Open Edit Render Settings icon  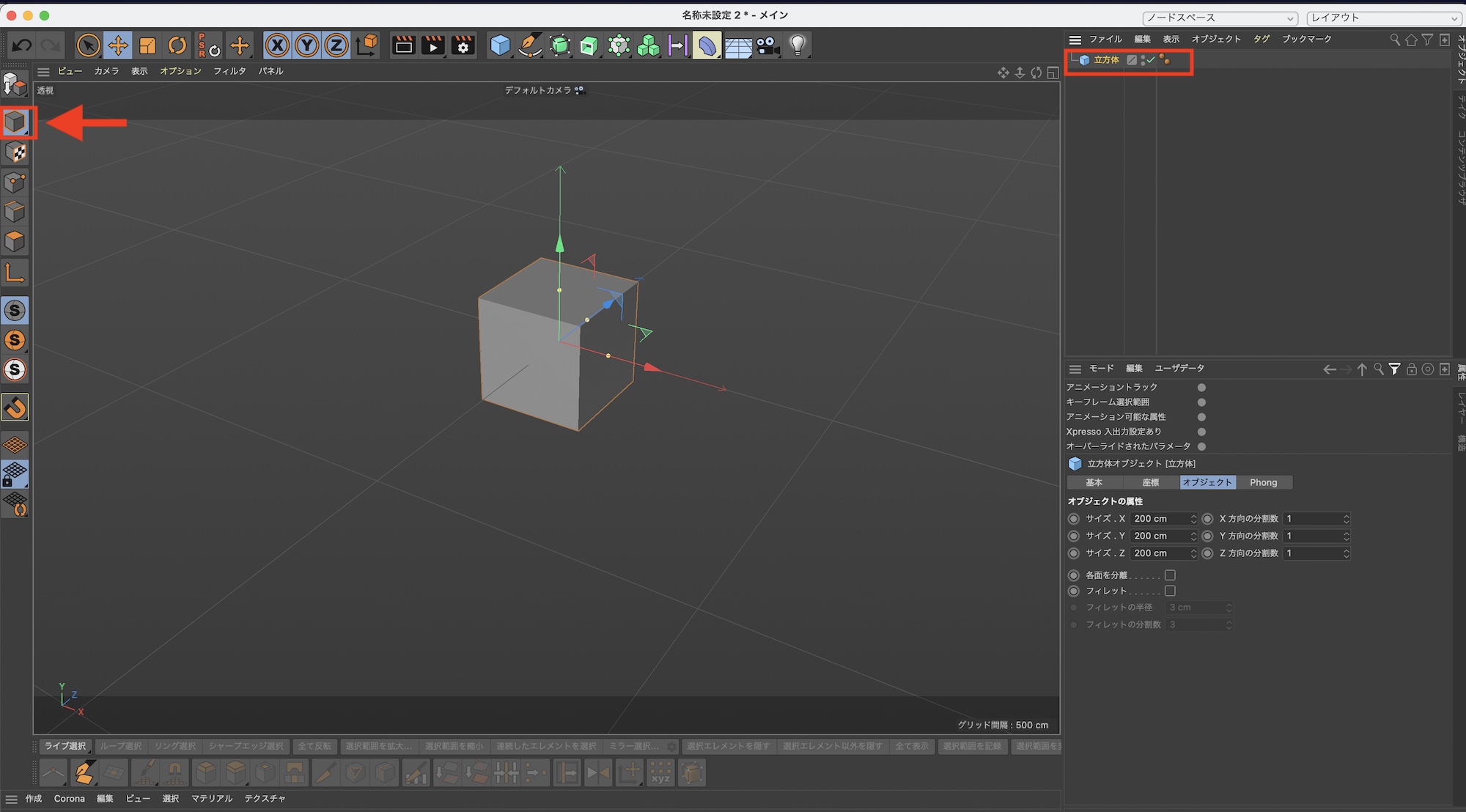pyautogui.click(x=463, y=45)
